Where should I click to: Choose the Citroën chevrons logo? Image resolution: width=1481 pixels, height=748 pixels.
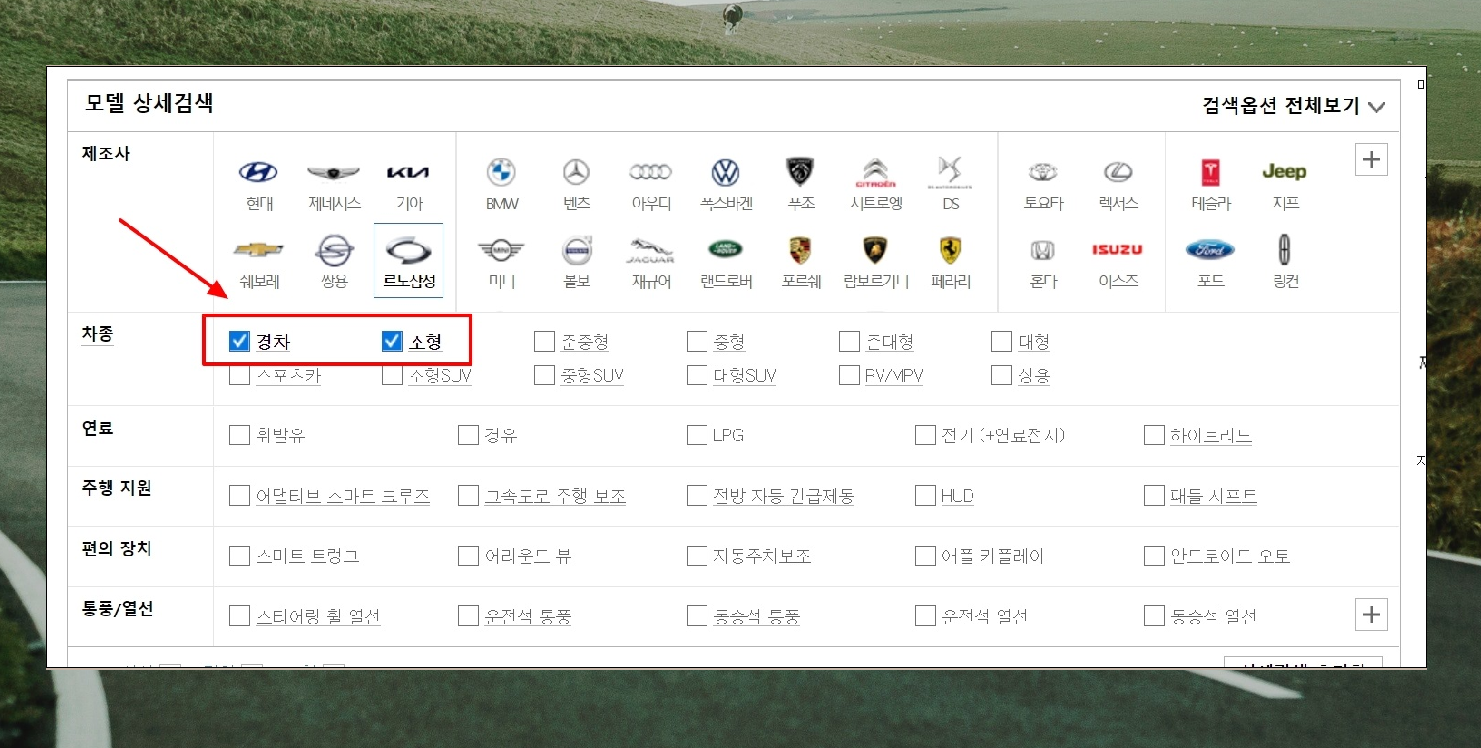(875, 172)
